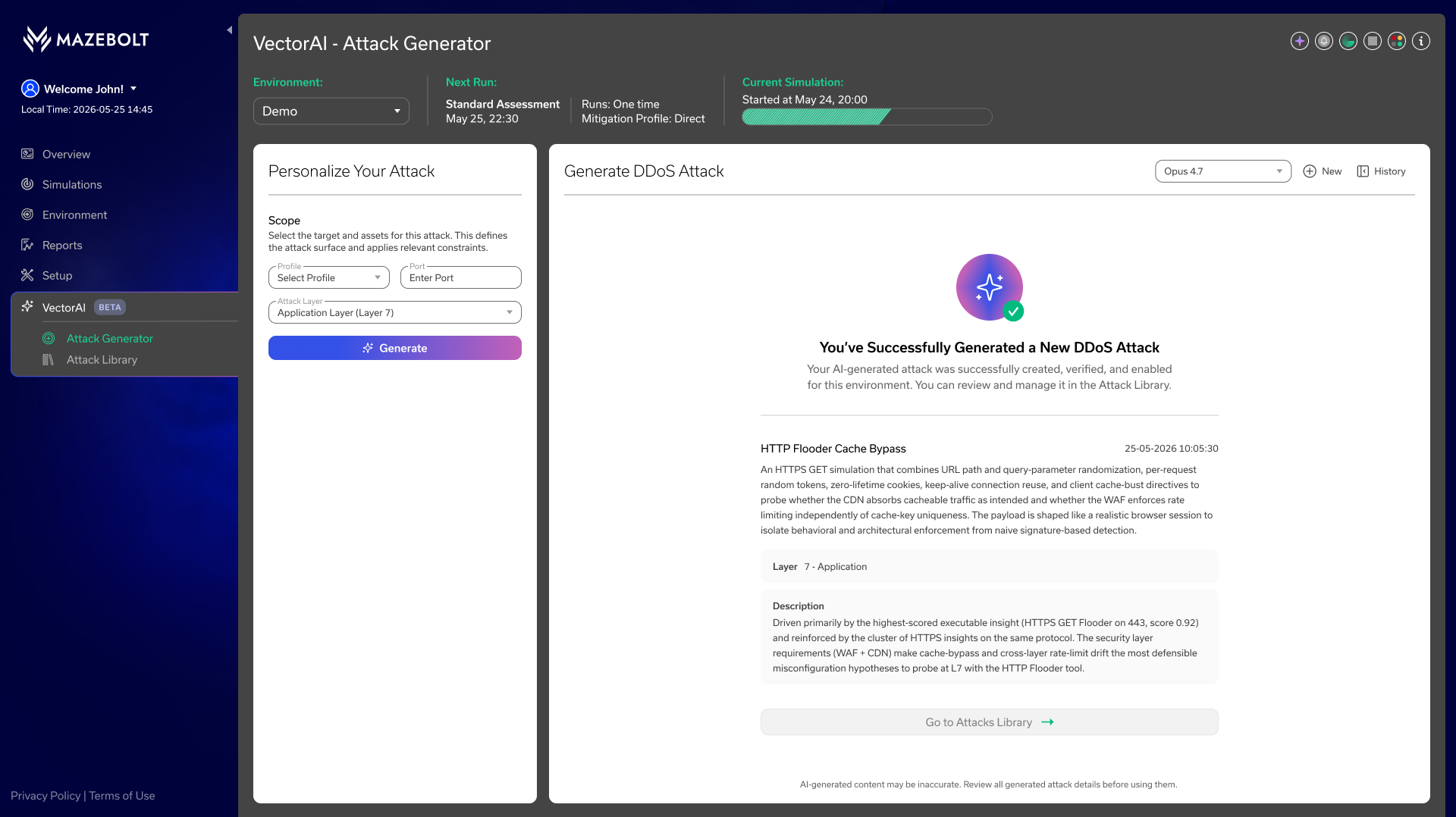Viewport: 1456px width, 817px height.
Task: Open the info icon in header
Action: click(1421, 41)
